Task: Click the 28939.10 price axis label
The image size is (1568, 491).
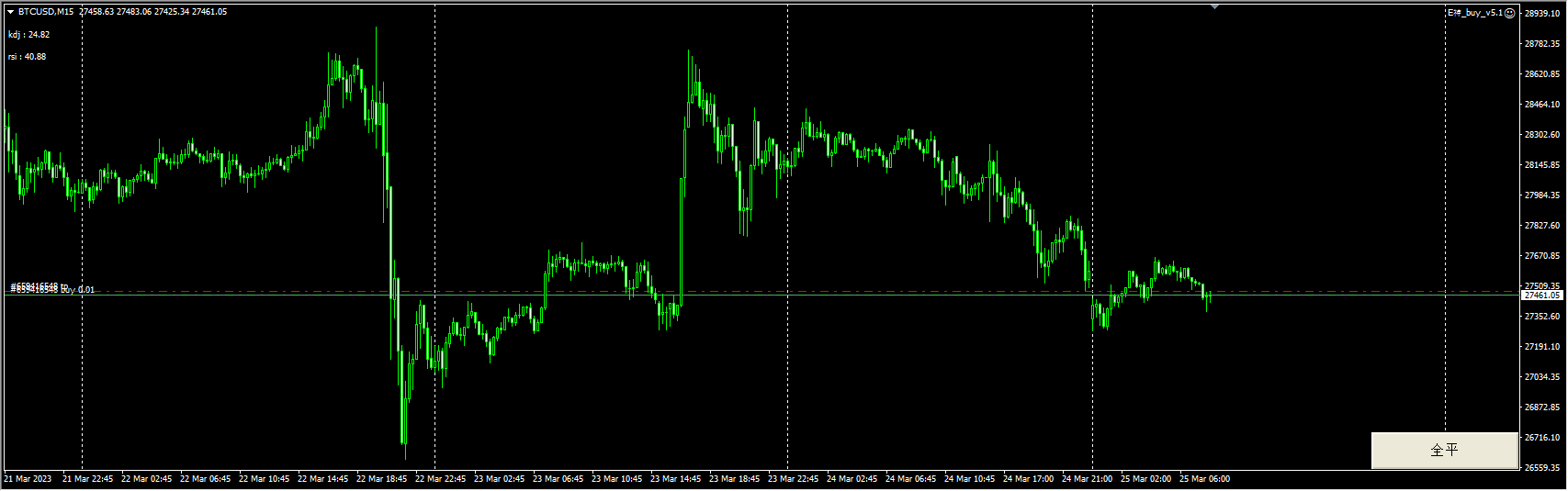Action: [1542, 13]
